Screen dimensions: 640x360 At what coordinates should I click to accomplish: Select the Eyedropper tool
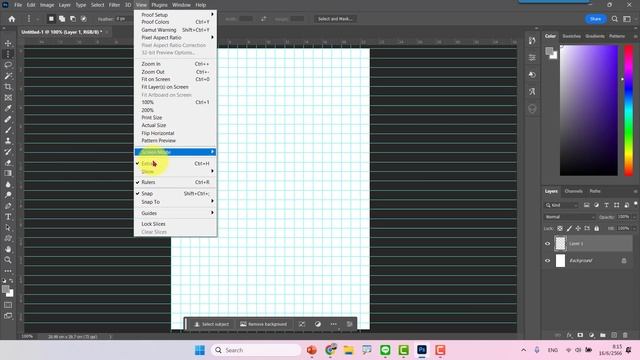point(8,108)
